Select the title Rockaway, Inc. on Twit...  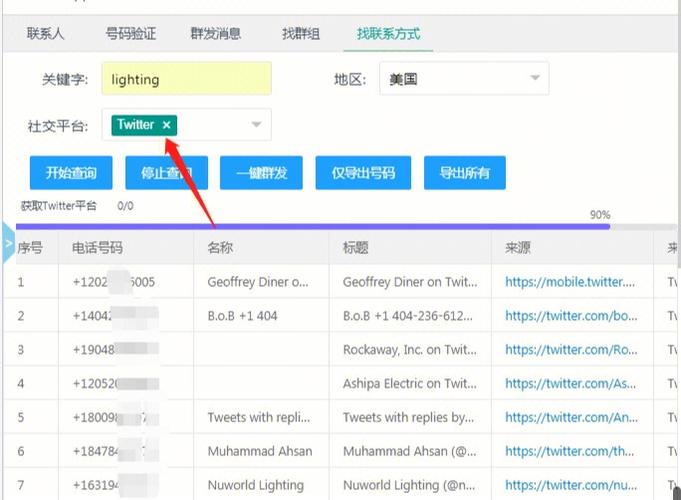(410, 350)
